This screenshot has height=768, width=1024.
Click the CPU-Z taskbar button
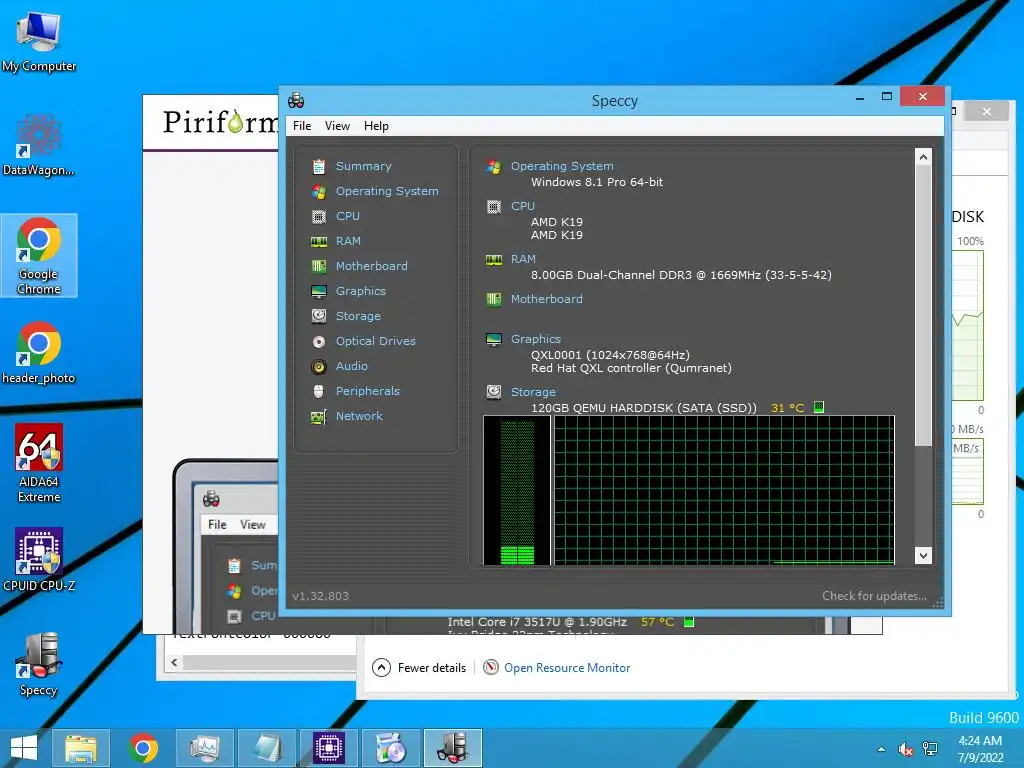click(x=328, y=748)
